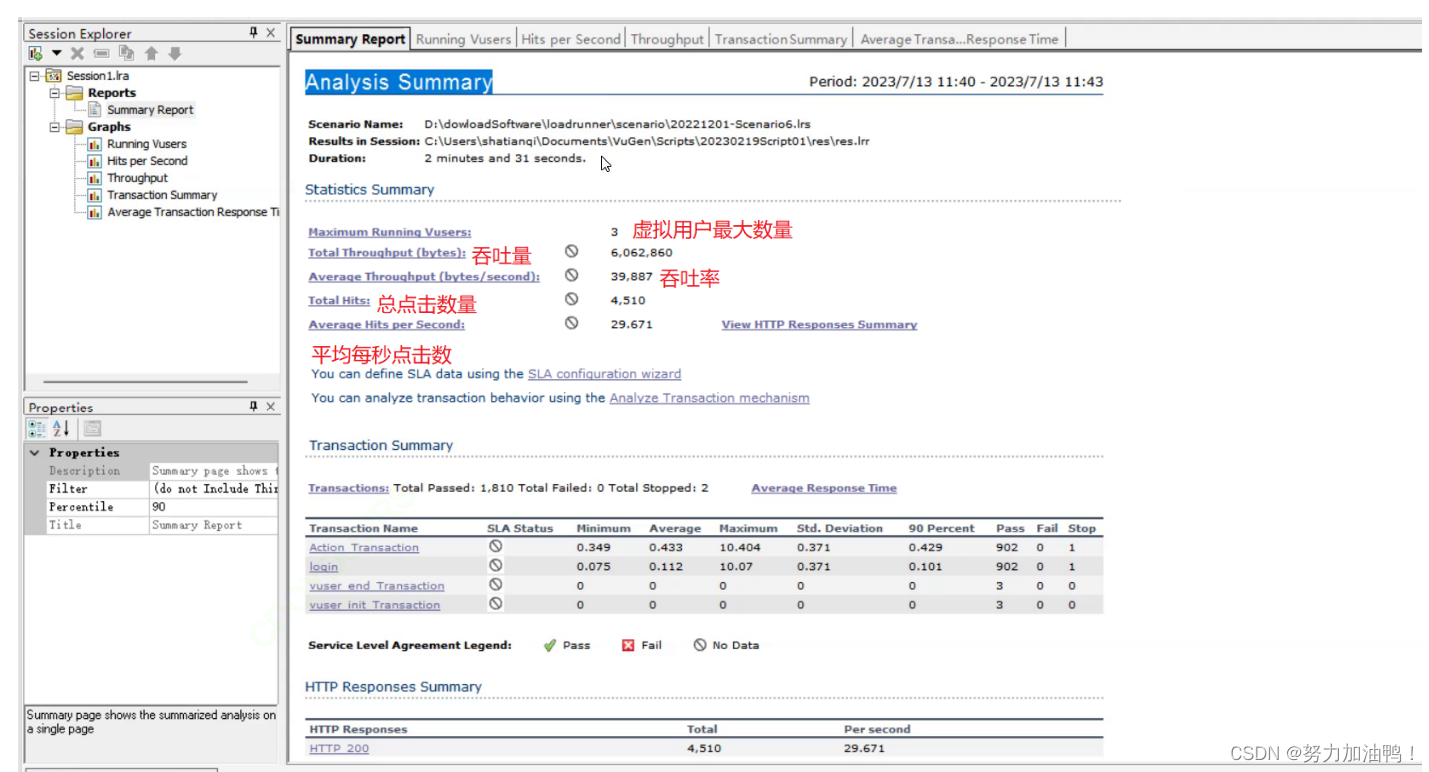
Task: Click the Alphabetical sort A-Z icon in Properties
Action: coord(61,428)
